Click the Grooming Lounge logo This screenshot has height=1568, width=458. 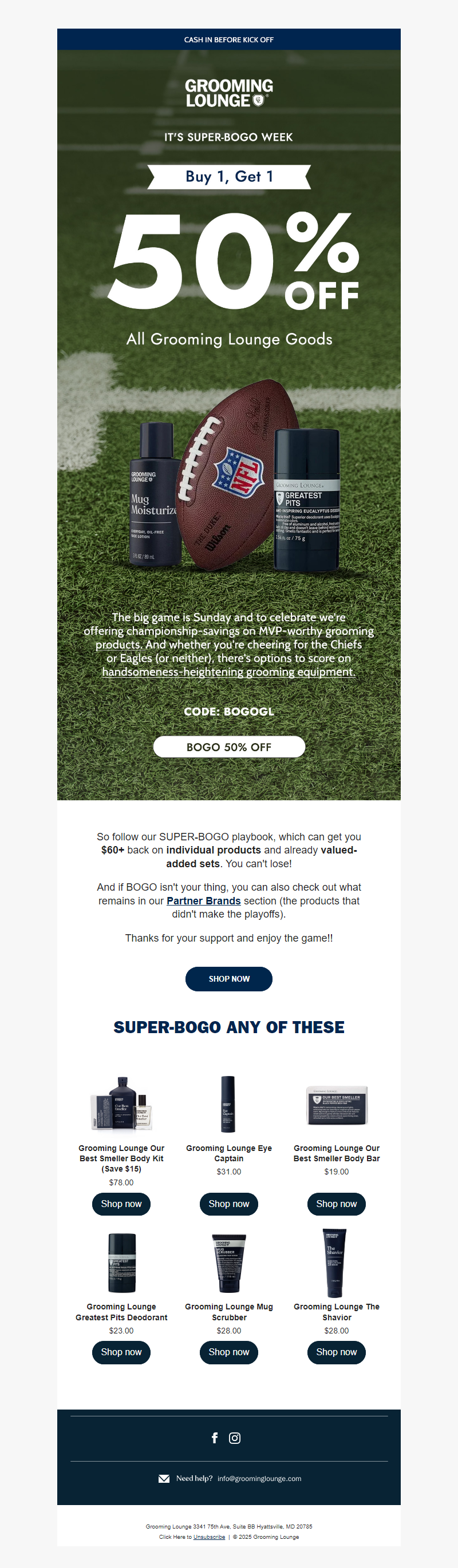tap(229, 93)
